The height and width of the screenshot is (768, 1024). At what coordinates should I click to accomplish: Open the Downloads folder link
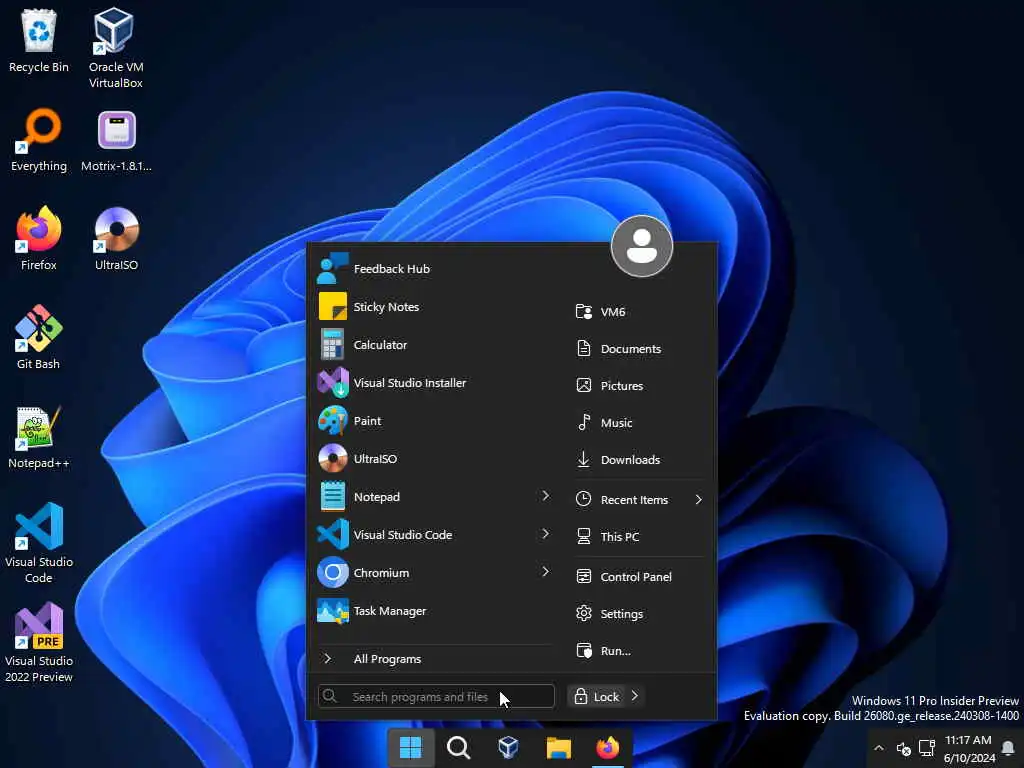640,460
